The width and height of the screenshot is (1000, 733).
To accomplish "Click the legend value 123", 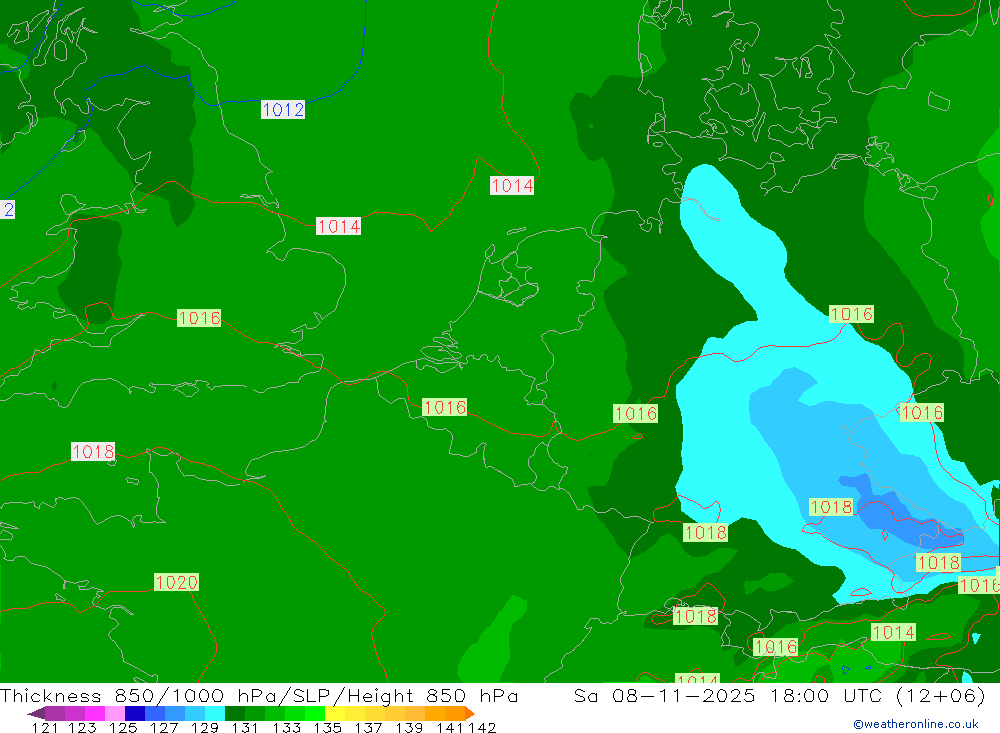I will (82, 727).
